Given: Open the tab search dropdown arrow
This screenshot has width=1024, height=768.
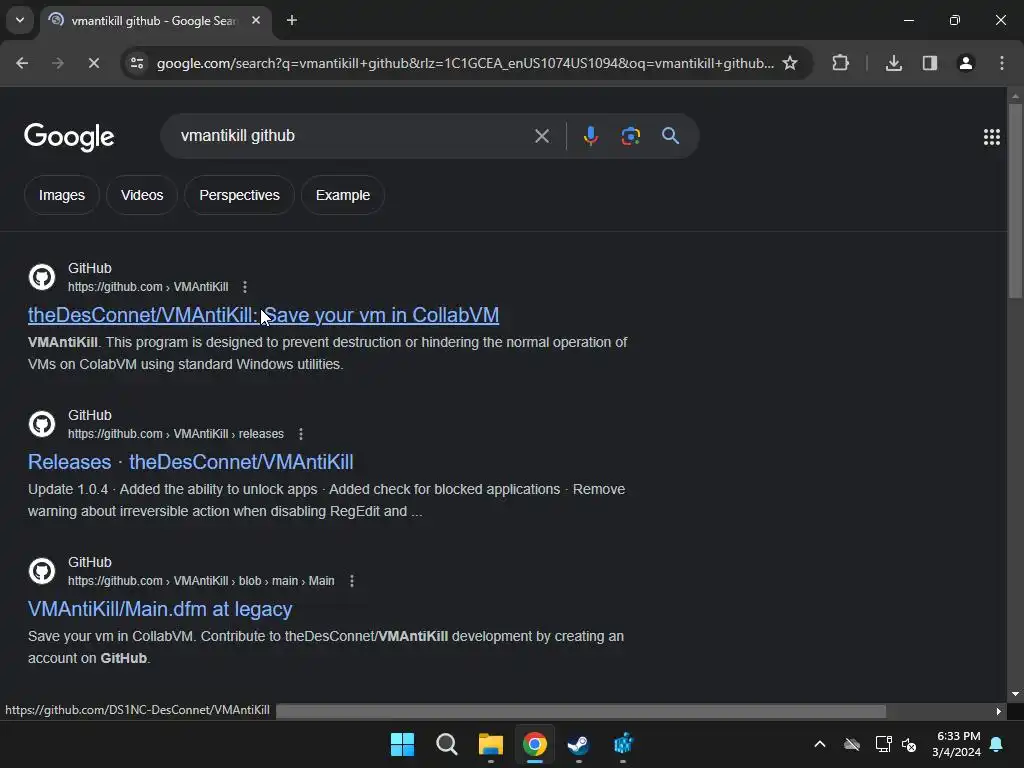Looking at the screenshot, I should pos(20,20).
